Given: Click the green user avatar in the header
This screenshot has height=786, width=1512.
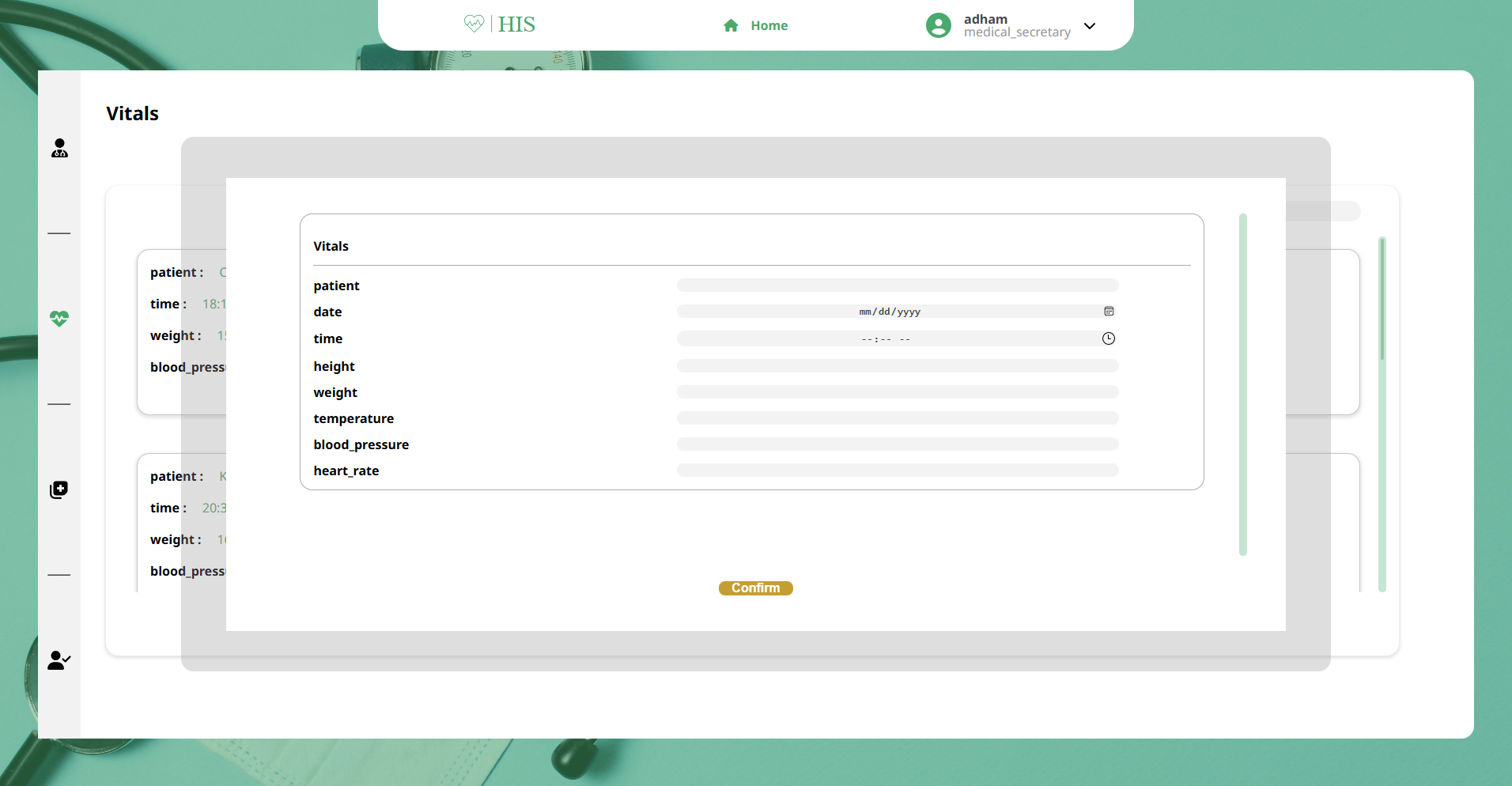Looking at the screenshot, I should (938, 25).
